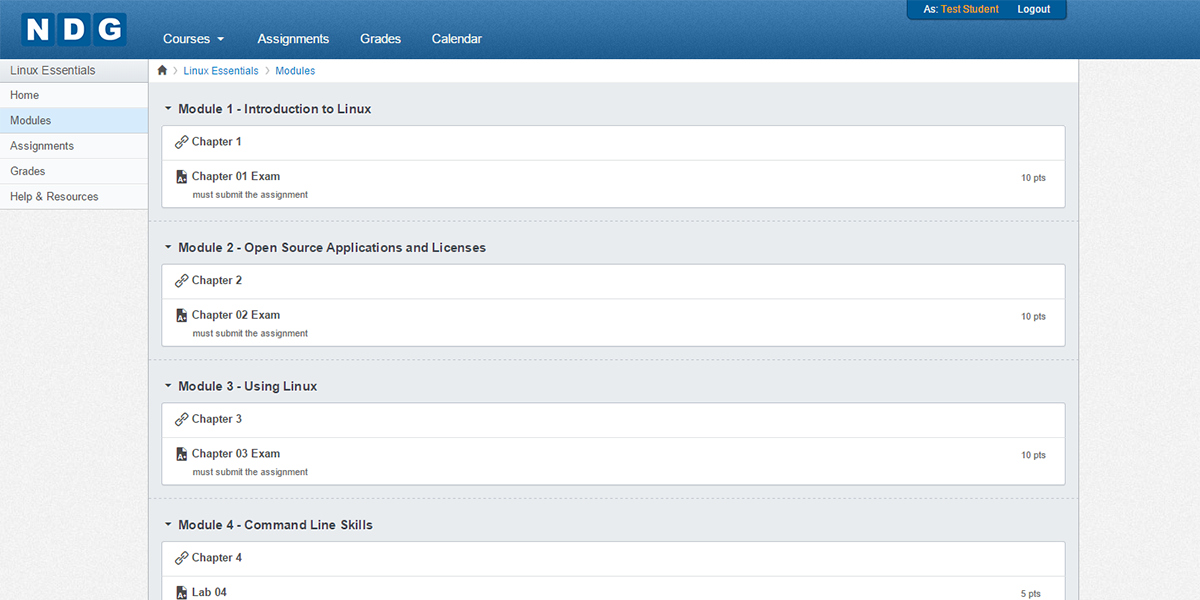Open the Chapter 4 link
Screen dimensions: 1200x600
[217, 558]
